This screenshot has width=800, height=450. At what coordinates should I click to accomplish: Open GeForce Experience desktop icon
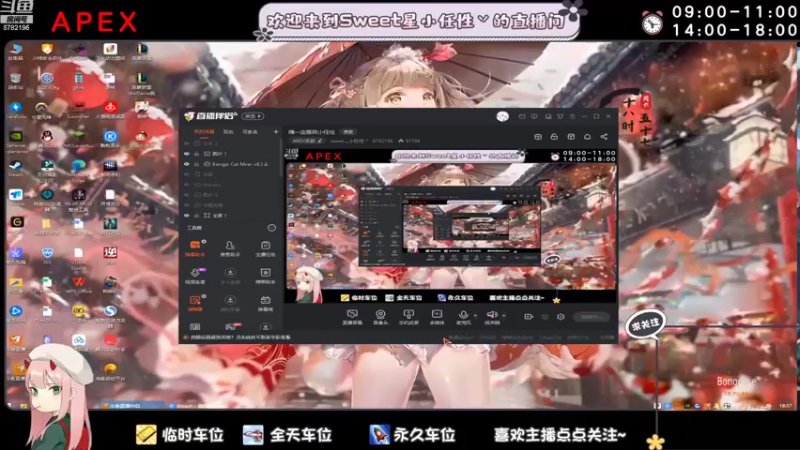(16, 139)
